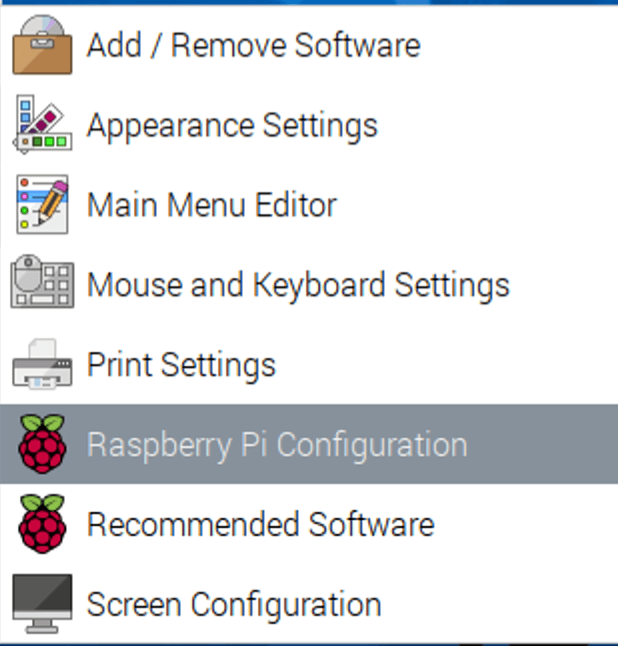The width and height of the screenshot is (618, 646).
Task: Open Recommended Software
Action: [309, 524]
